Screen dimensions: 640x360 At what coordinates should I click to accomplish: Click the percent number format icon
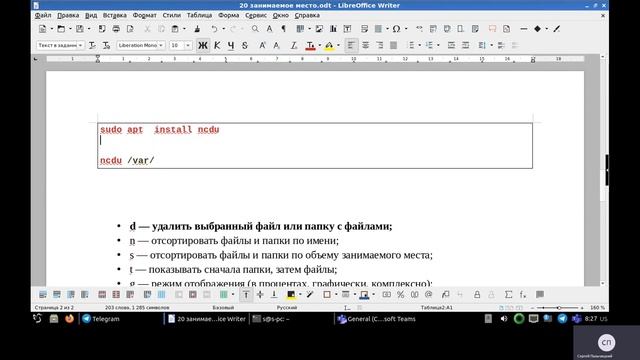(400, 294)
